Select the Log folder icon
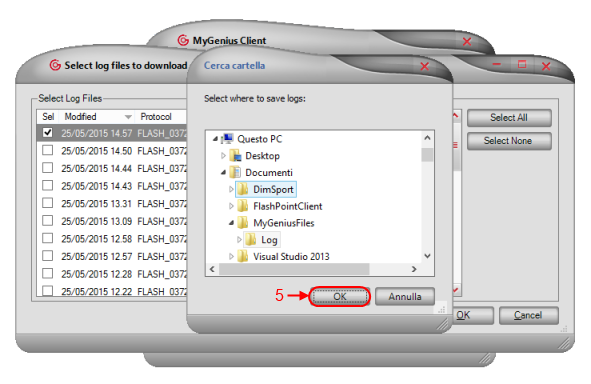 pos(251,239)
